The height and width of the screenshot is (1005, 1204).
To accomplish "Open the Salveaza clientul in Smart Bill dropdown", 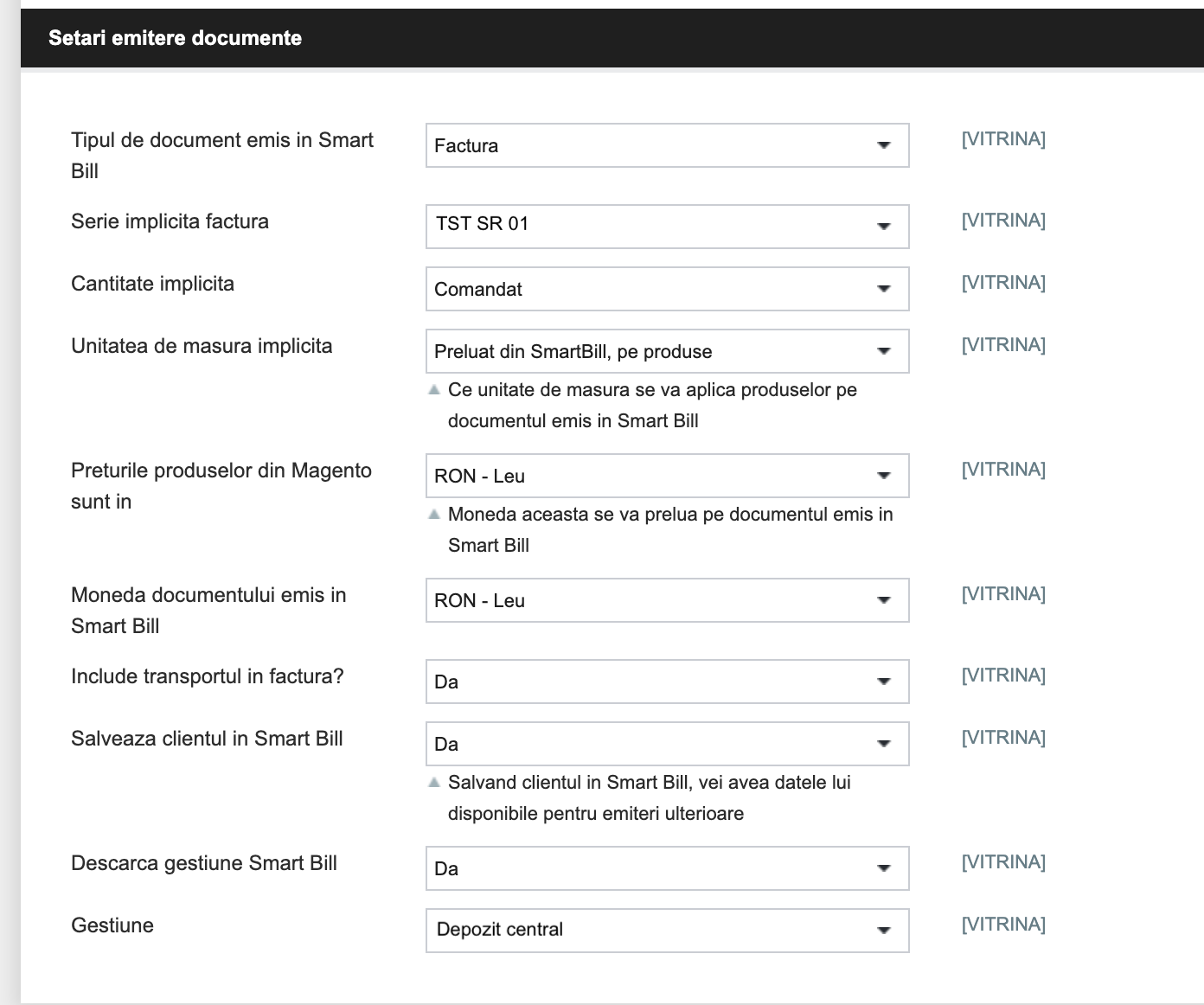I will (x=667, y=744).
